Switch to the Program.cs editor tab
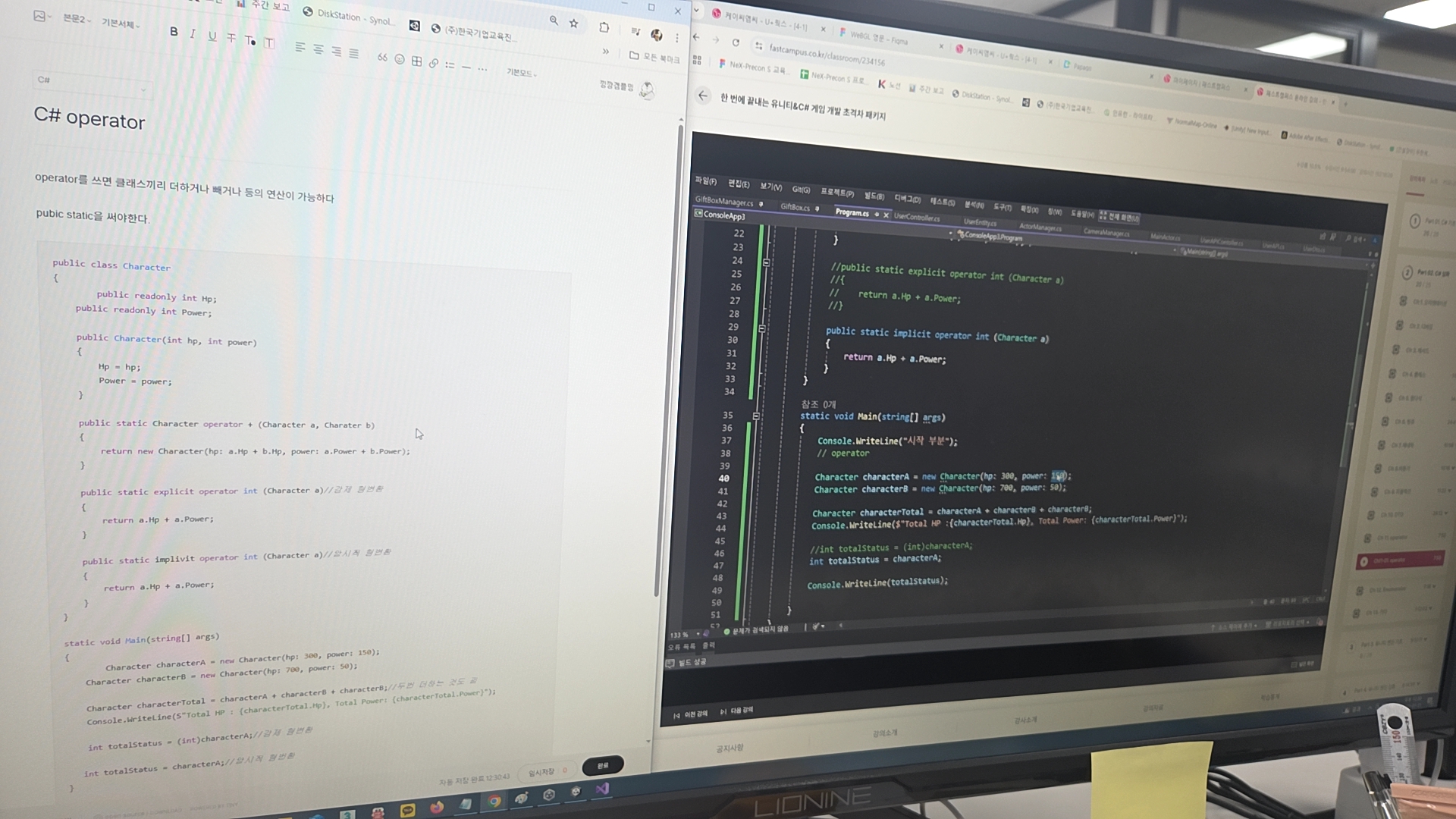The image size is (1456, 819). point(852,212)
